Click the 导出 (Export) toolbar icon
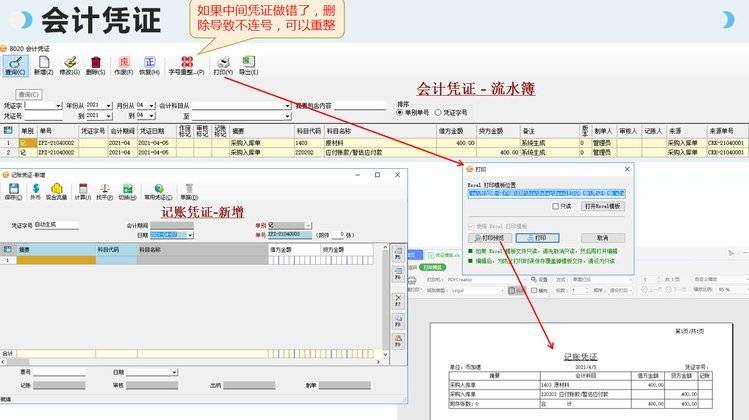The height and width of the screenshot is (420, 749). [x=248, y=64]
